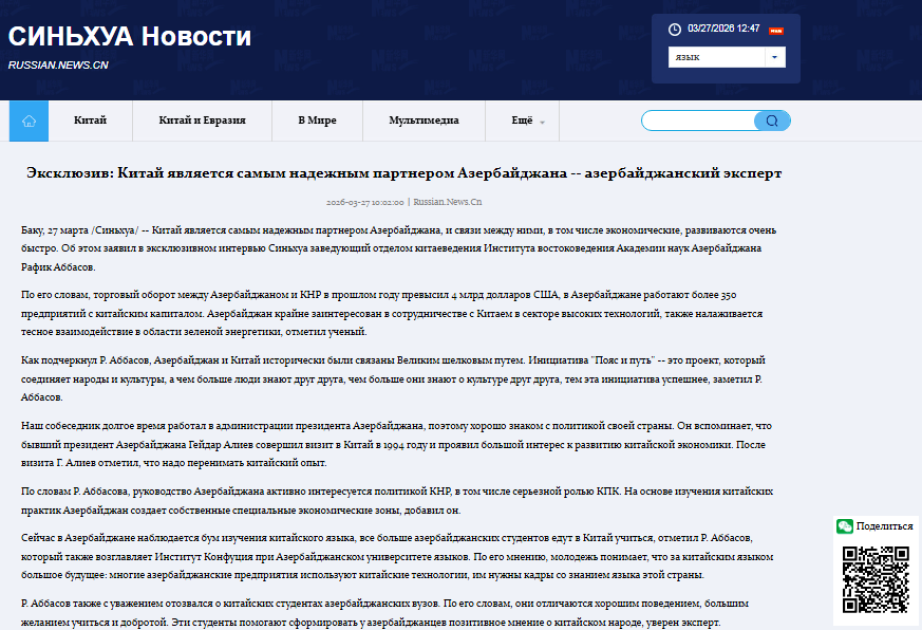This screenshot has width=922, height=630.
Task: Click the QR code image
Action: (876, 578)
